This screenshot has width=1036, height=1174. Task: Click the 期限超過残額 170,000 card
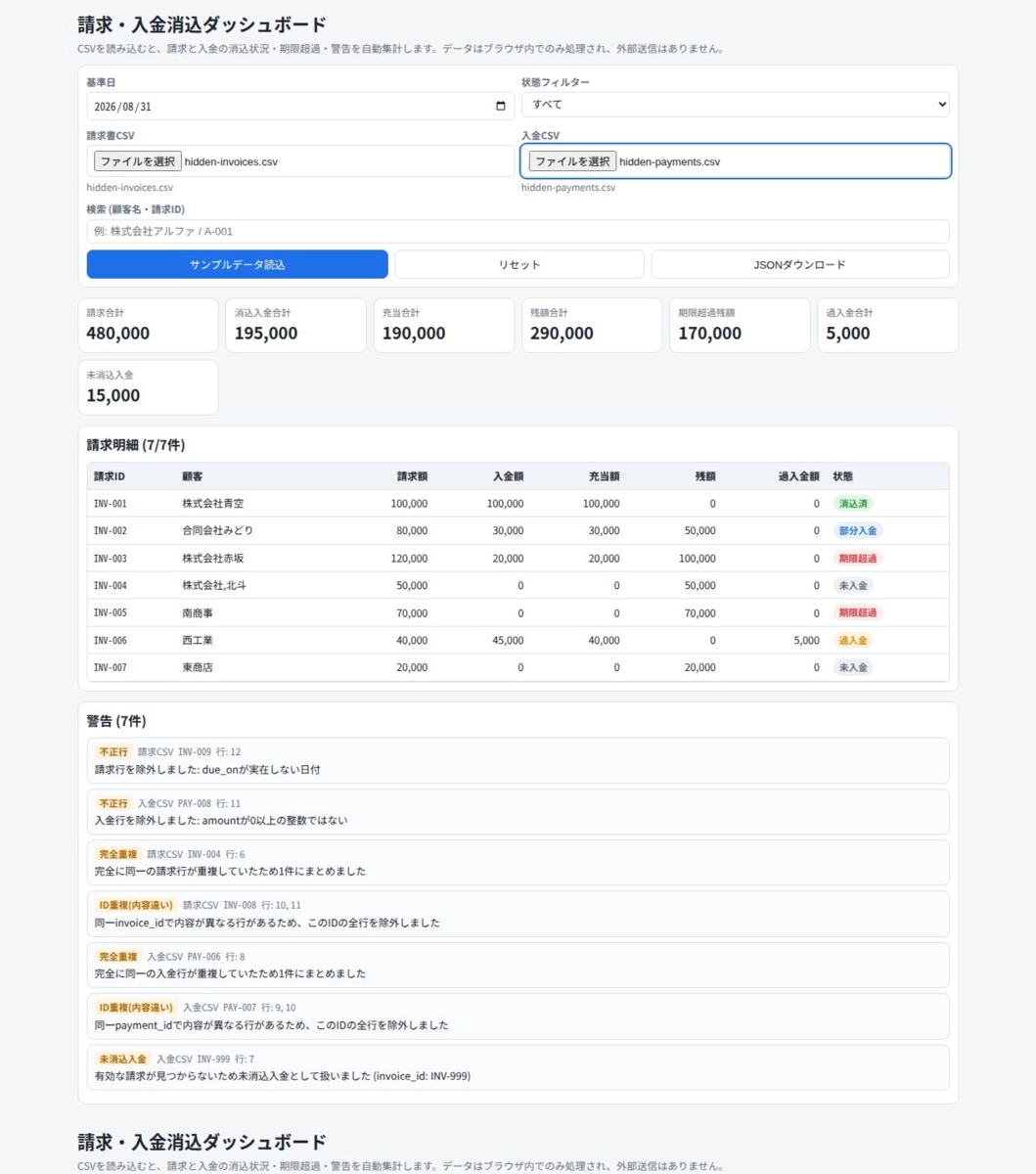[740, 325]
